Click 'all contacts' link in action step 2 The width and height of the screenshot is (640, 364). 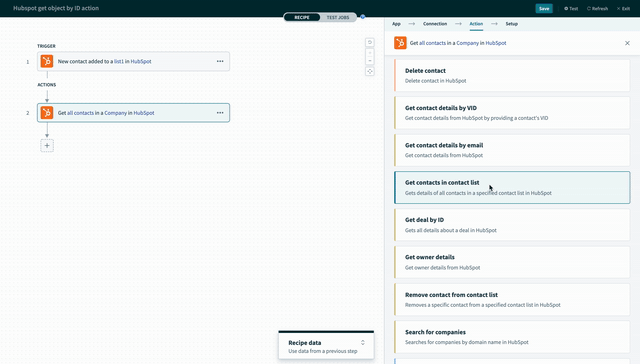tap(80, 113)
